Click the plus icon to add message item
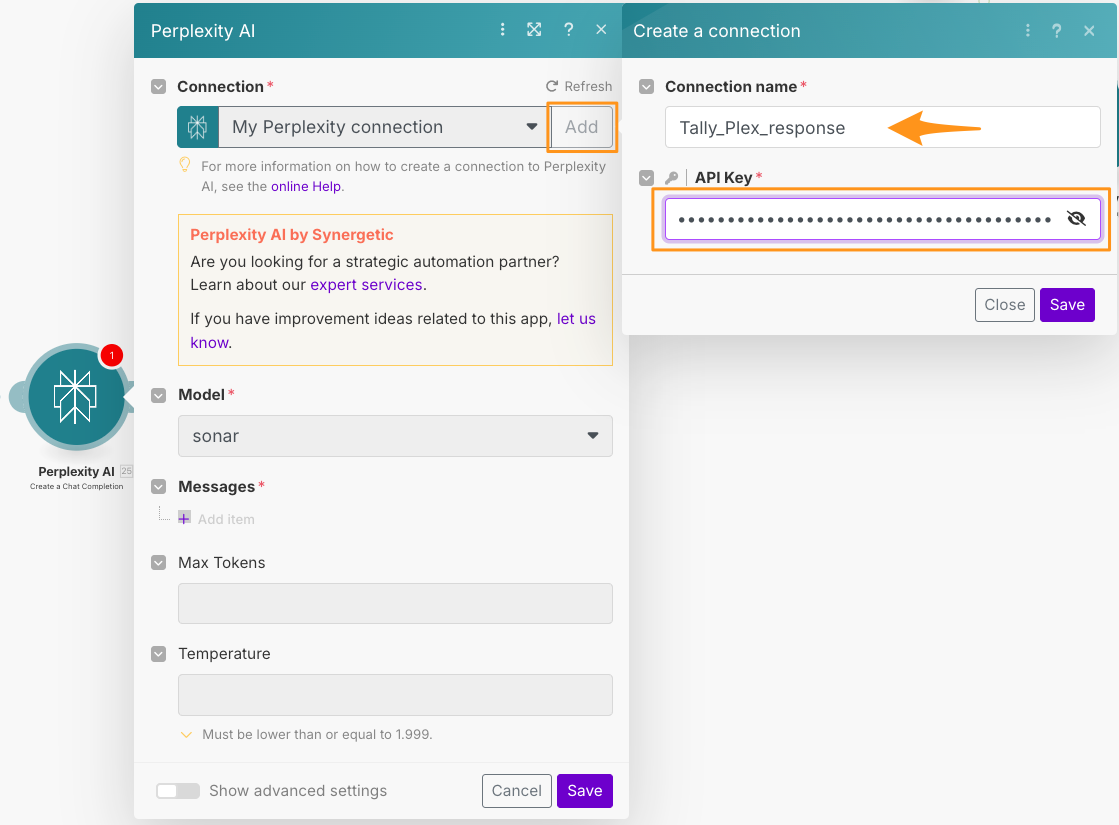This screenshot has height=825, width=1119. pyautogui.click(x=184, y=518)
